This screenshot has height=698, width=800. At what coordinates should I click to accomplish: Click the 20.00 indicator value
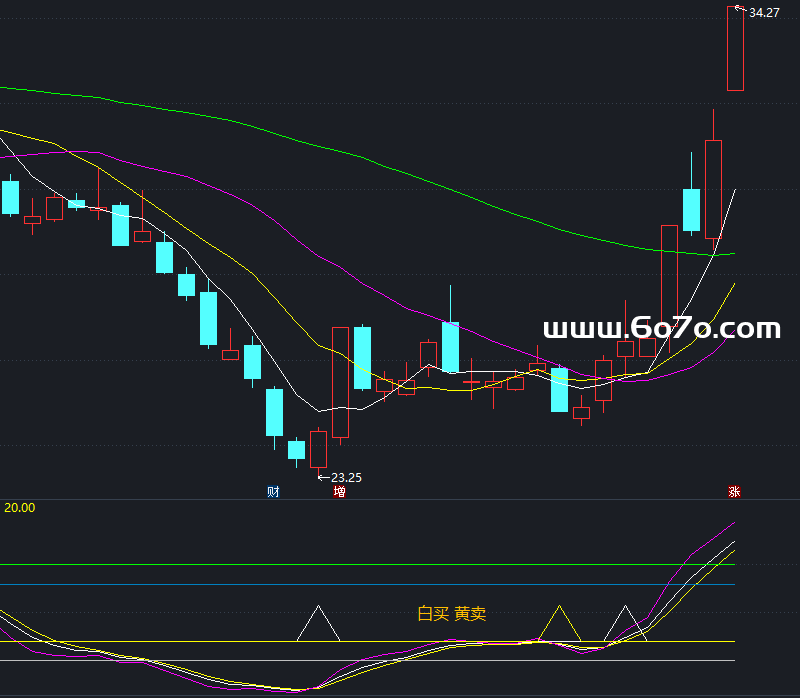click(19, 508)
